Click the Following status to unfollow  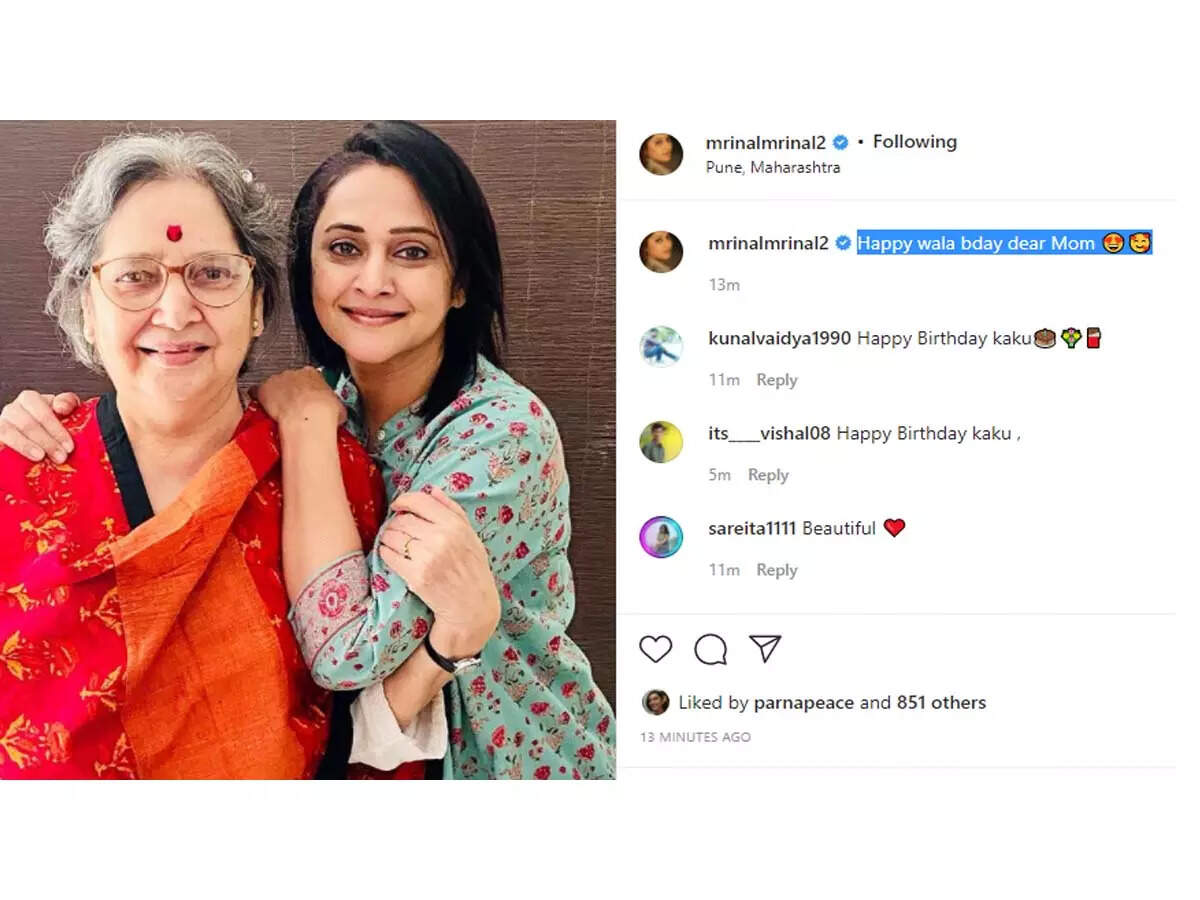pos(915,141)
